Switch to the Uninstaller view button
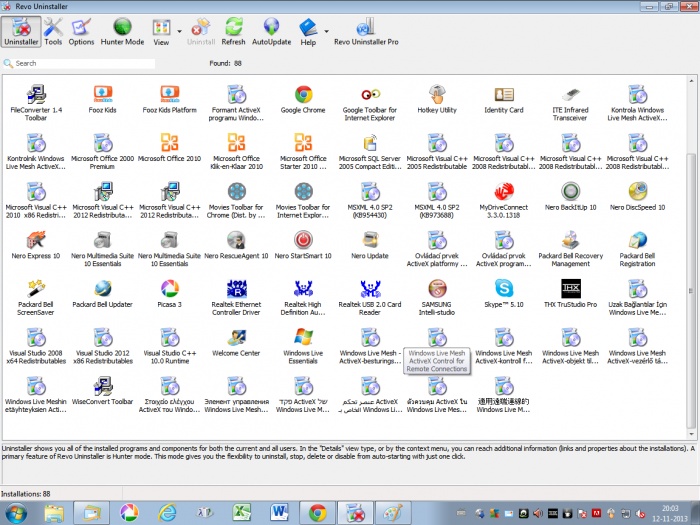This screenshot has height=525, width=700. click(x=20, y=31)
